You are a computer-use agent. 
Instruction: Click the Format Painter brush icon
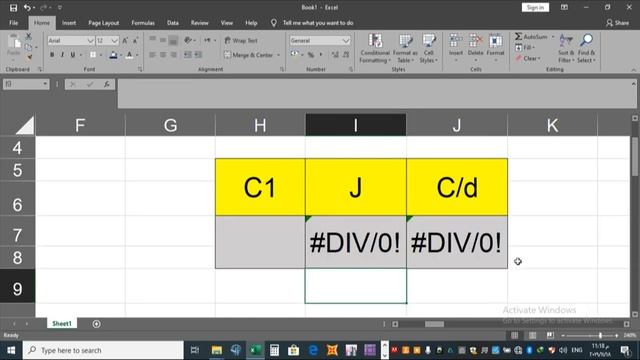tap(29, 58)
